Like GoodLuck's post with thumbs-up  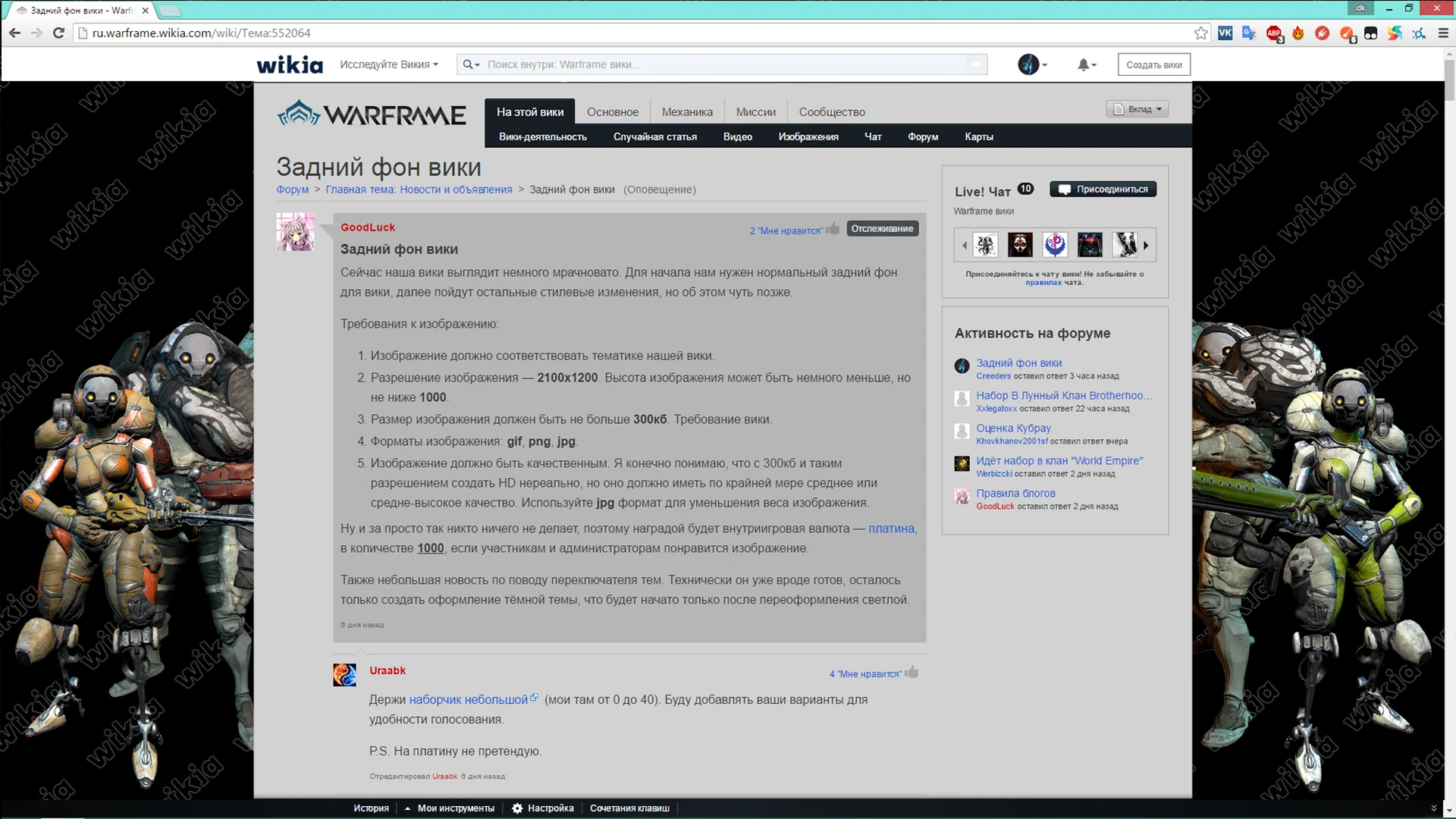[833, 228]
